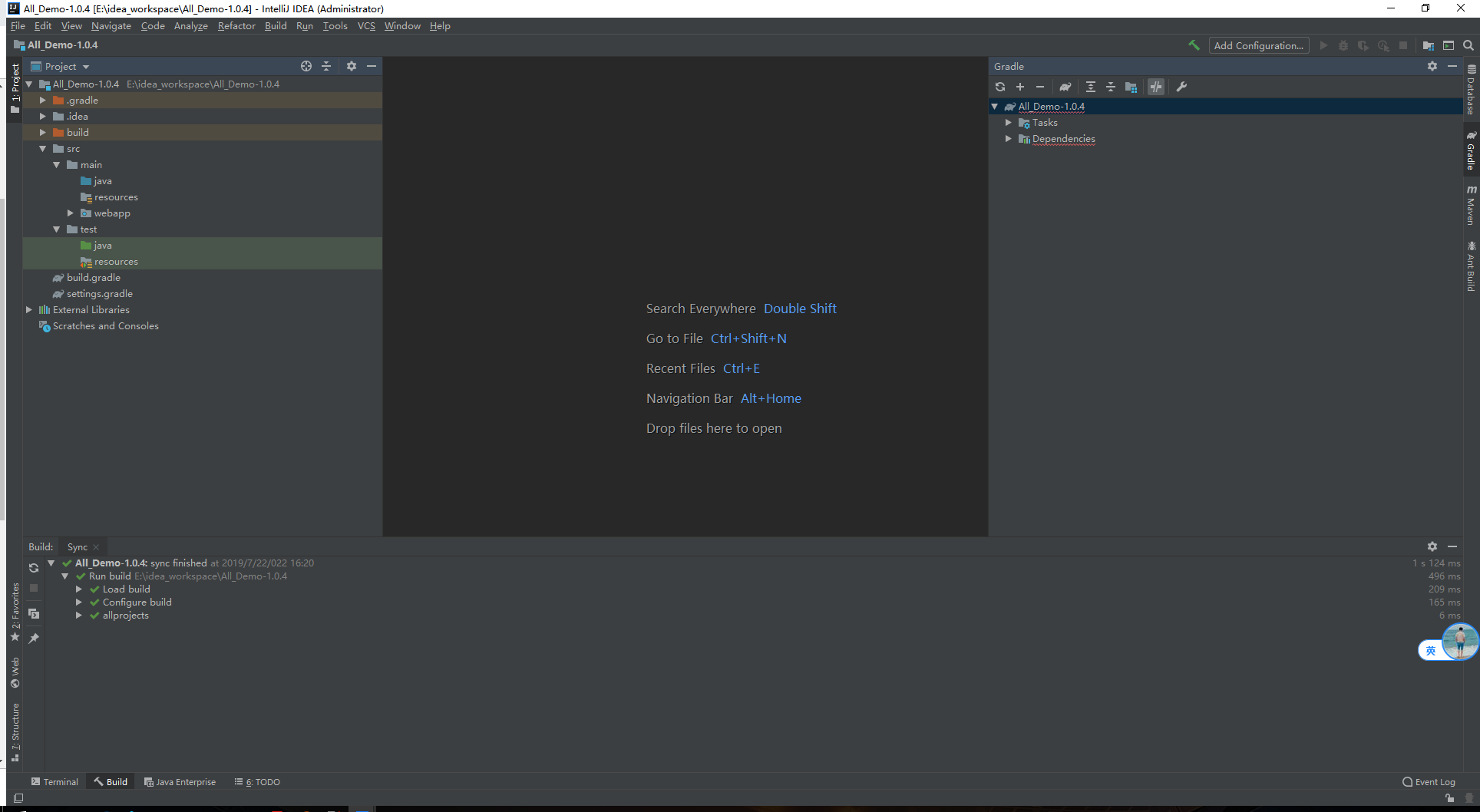The image size is (1480, 812).
Task: Toggle Gradle group modules button
Action: 1131,87
